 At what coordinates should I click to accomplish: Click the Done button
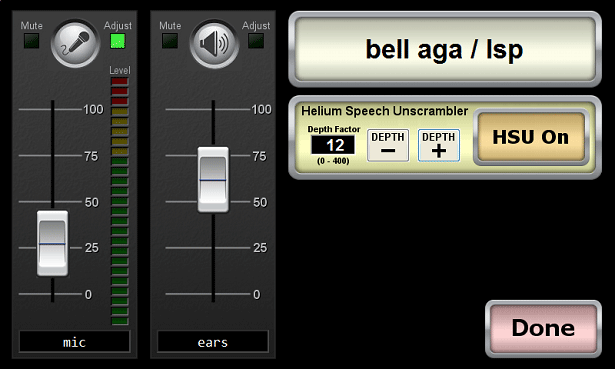(x=543, y=328)
